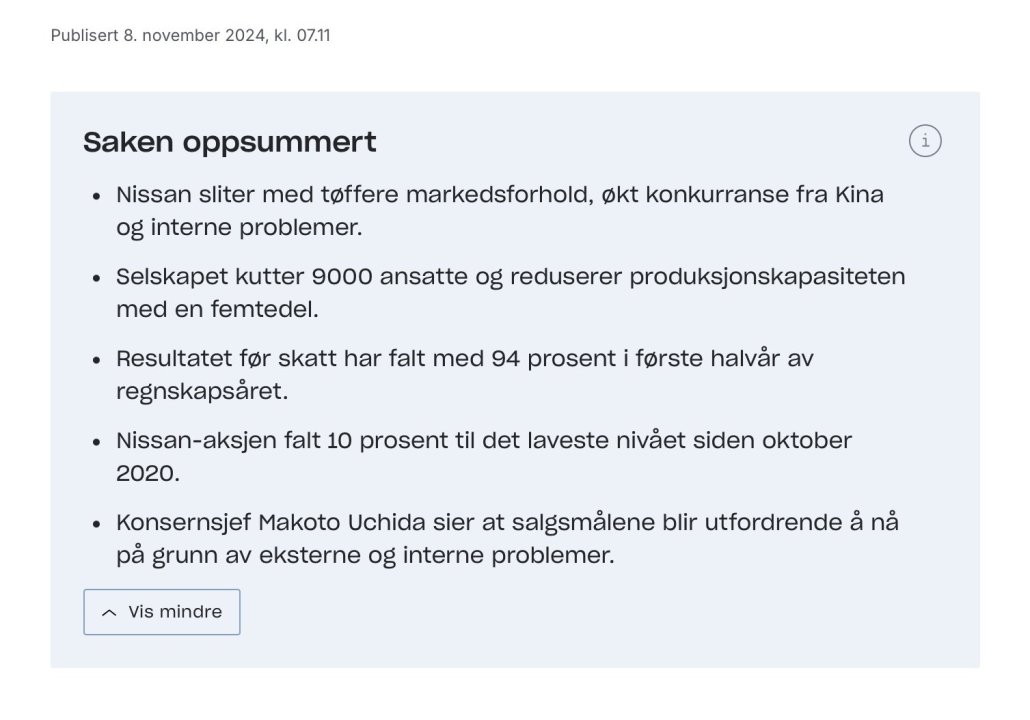
Task: Click the upward chevron beside "Vis mindre"
Action: click(110, 613)
